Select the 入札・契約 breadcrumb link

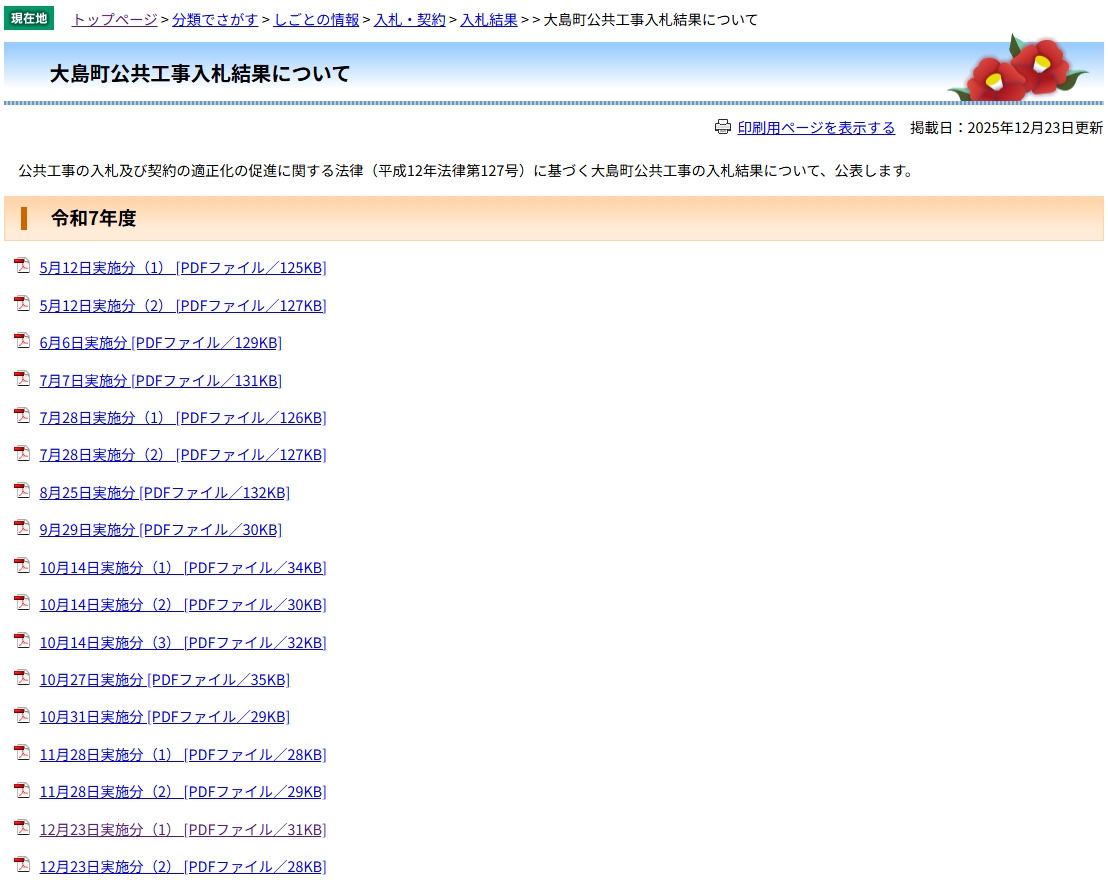click(410, 20)
